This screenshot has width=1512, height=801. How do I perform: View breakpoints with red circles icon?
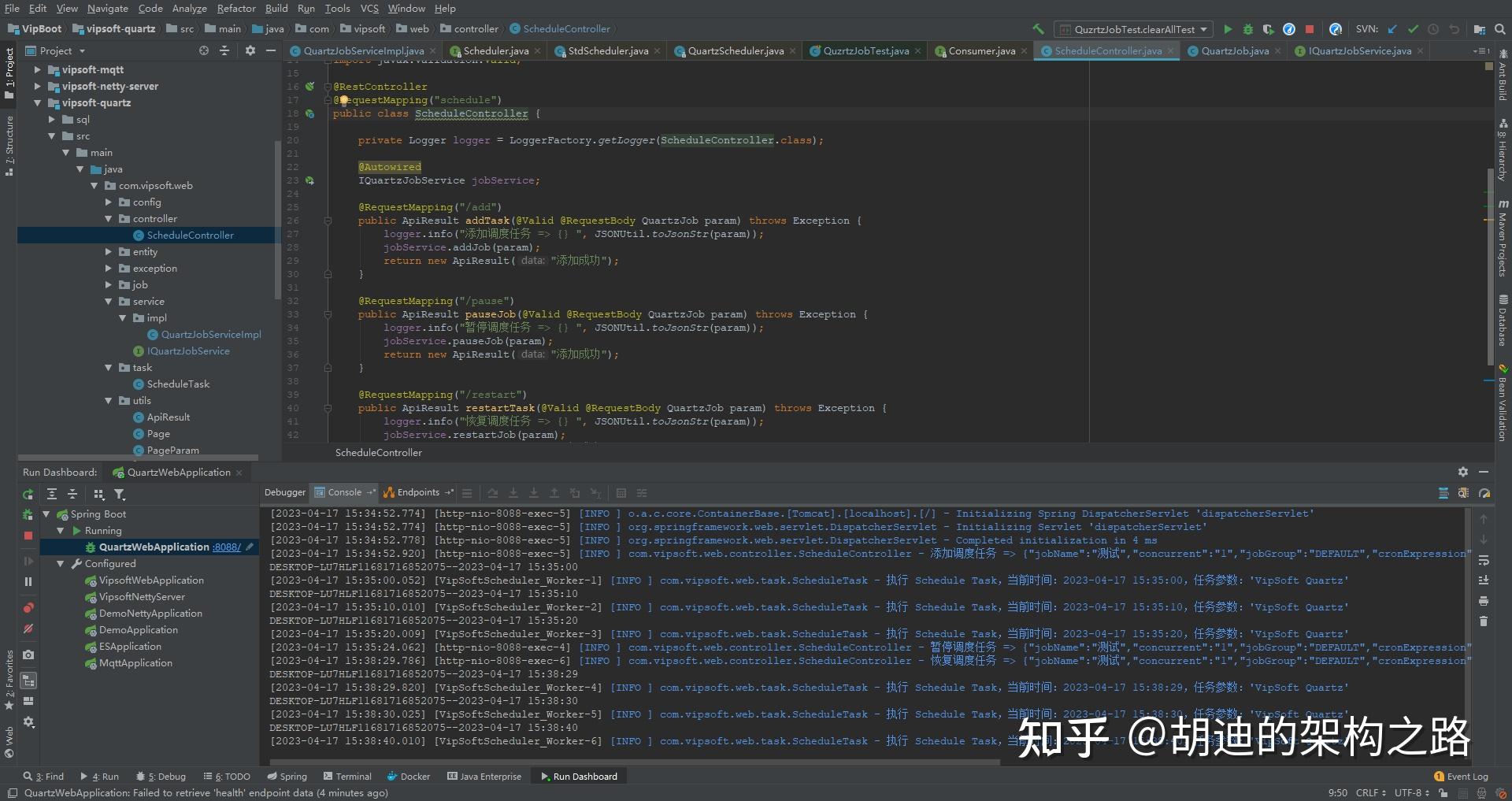click(x=28, y=608)
